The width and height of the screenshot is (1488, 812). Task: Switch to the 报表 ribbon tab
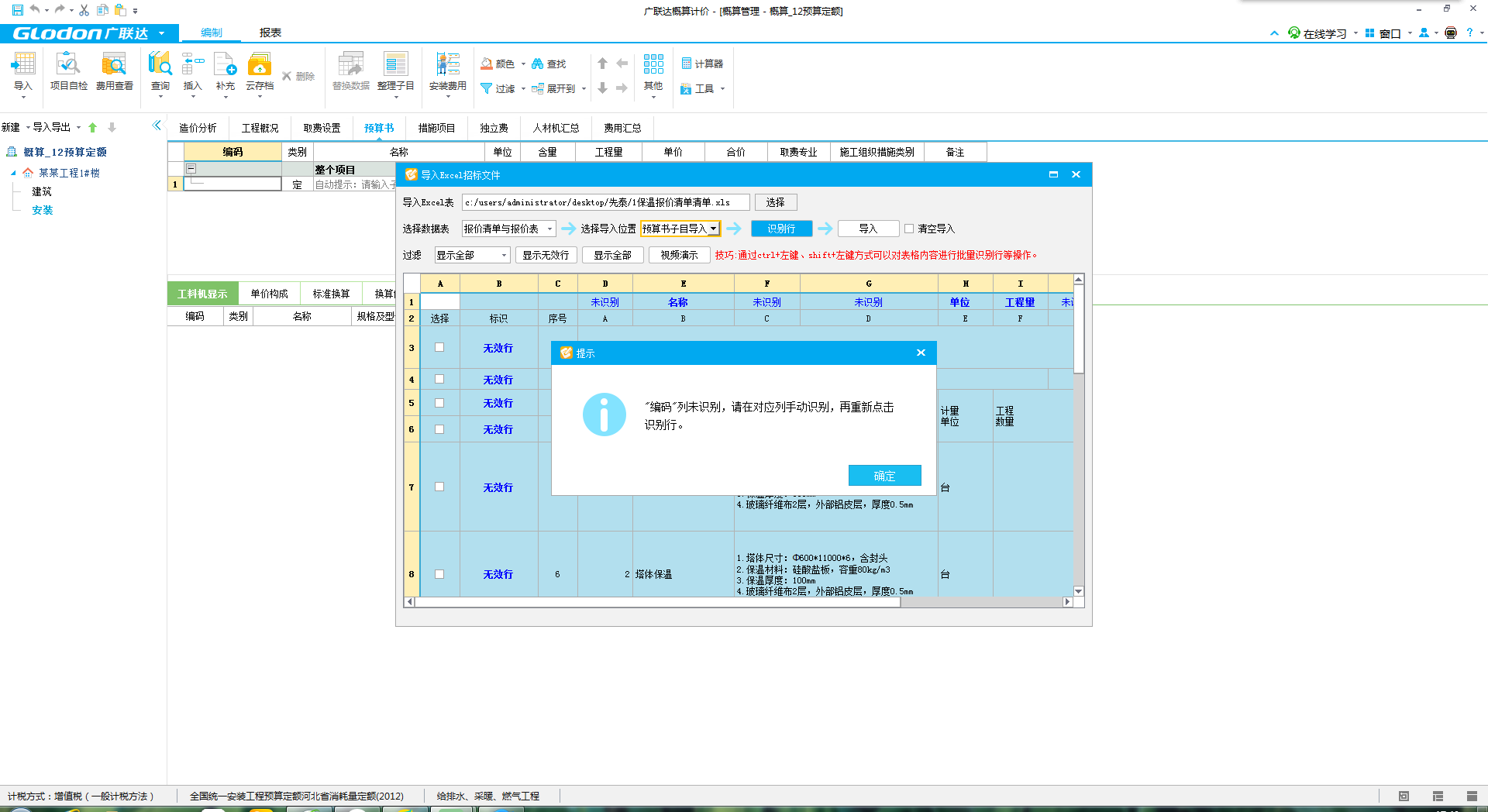270,33
